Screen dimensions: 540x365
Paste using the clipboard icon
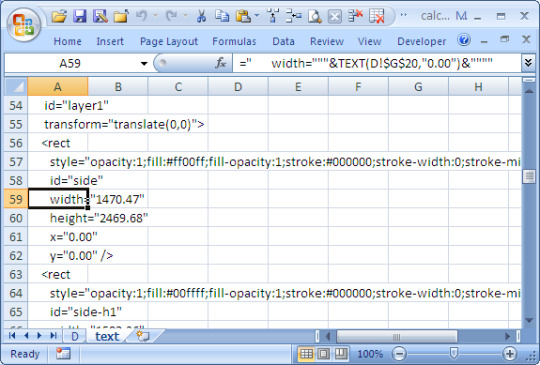[243, 16]
